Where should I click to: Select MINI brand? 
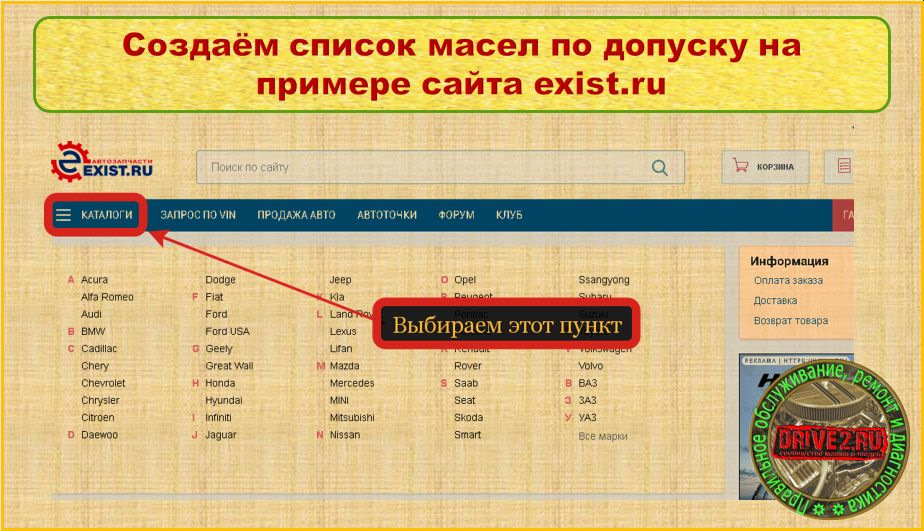click(339, 400)
